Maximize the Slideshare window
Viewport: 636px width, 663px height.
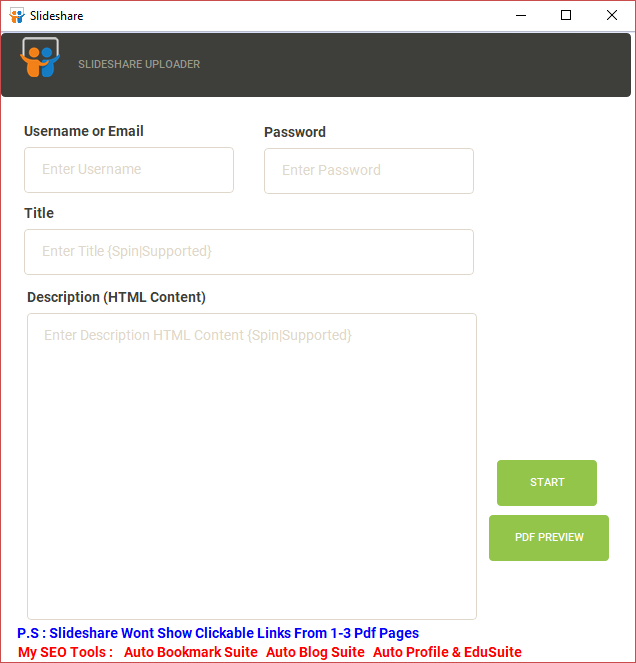click(x=566, y=16)
